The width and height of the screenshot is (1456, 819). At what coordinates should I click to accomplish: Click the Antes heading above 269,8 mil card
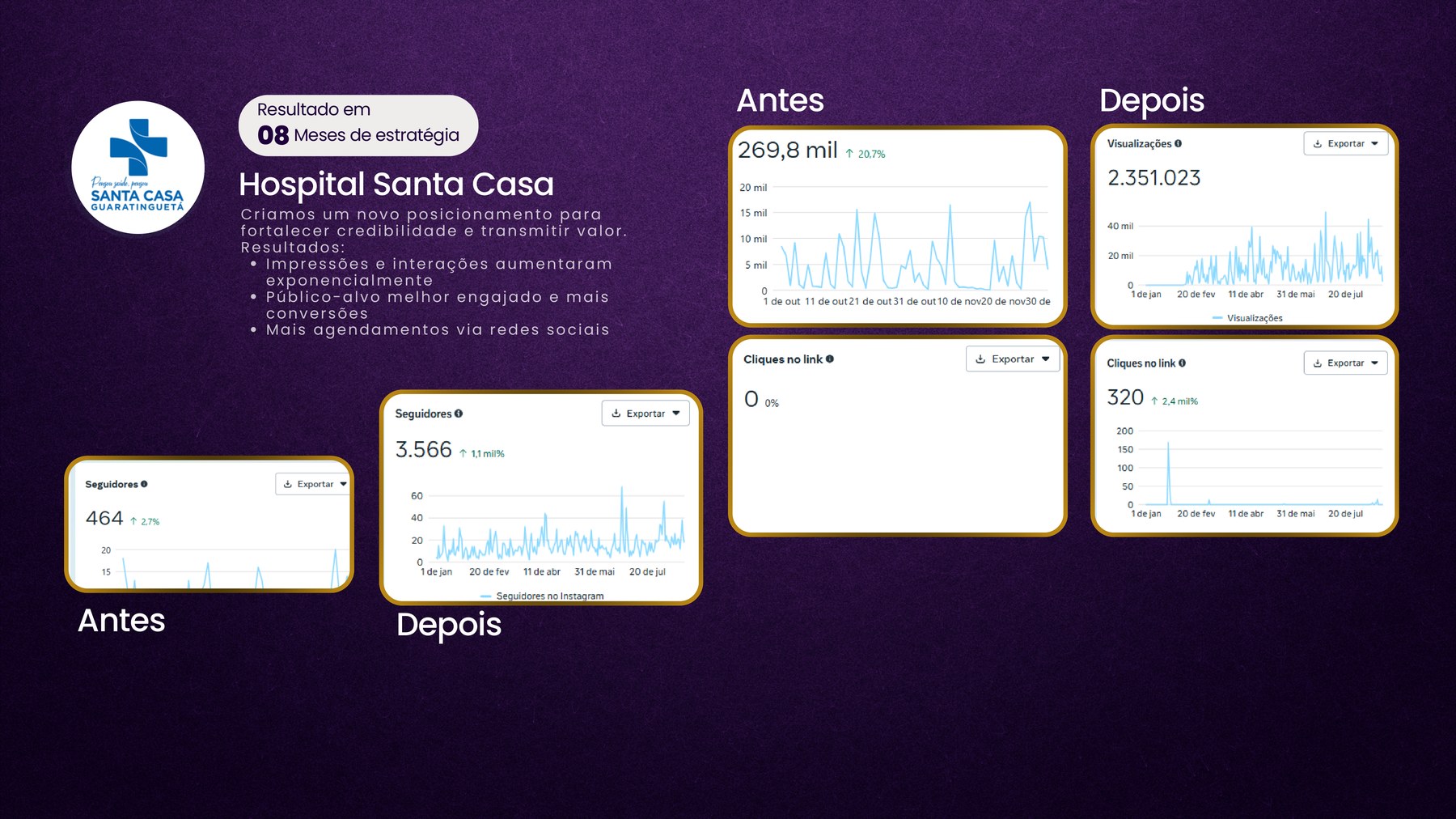(x=781, y=100)
